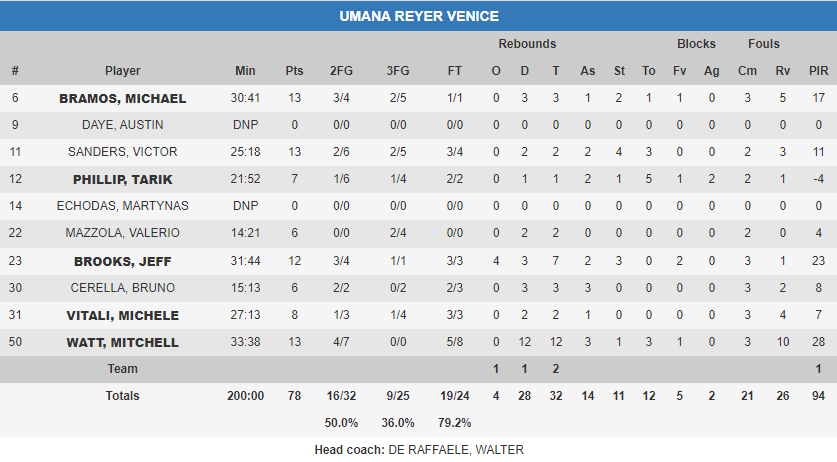
Task: Click Jeff Brooks player link
Action: pyautogui.click(x=123, y=261)
